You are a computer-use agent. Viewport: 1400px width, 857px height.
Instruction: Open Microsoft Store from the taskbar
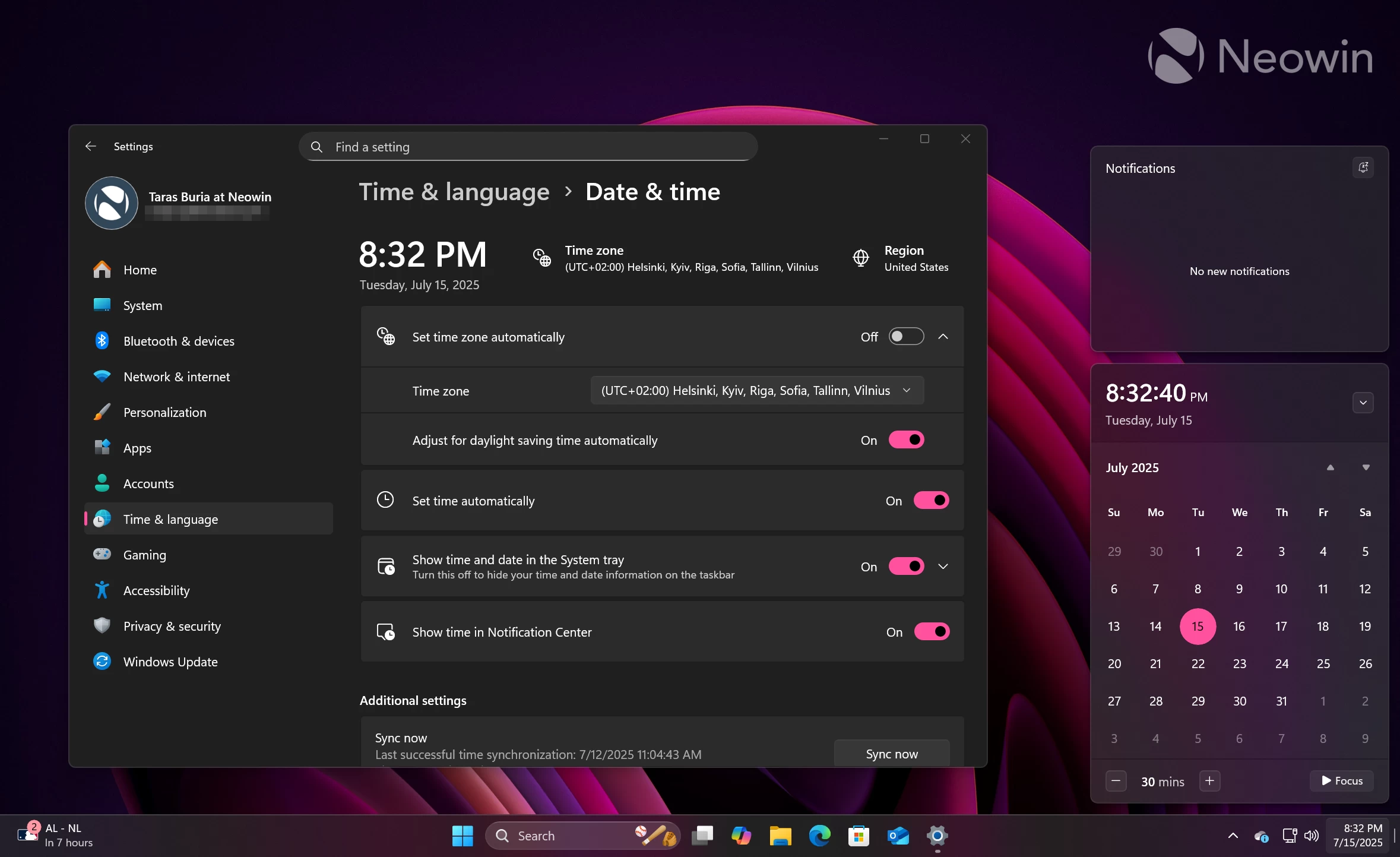point(859,836)
